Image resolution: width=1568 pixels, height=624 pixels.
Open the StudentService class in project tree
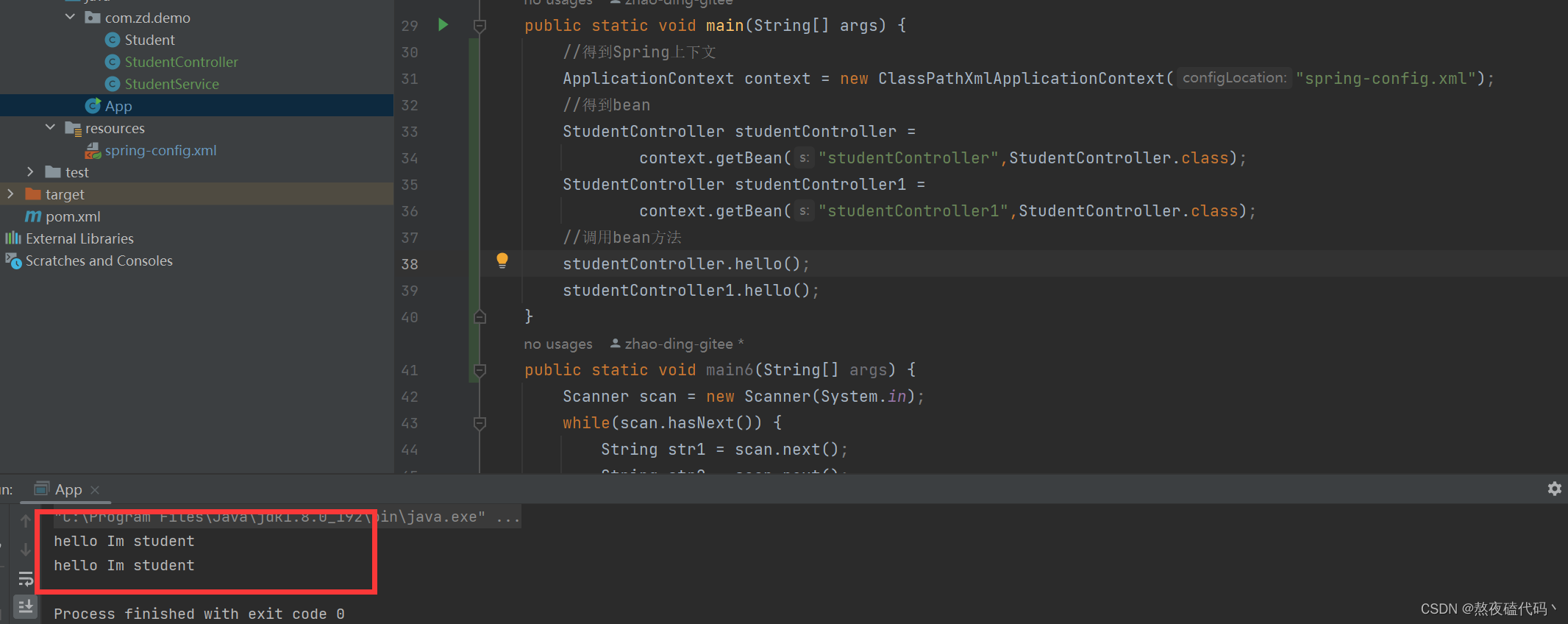171,84
